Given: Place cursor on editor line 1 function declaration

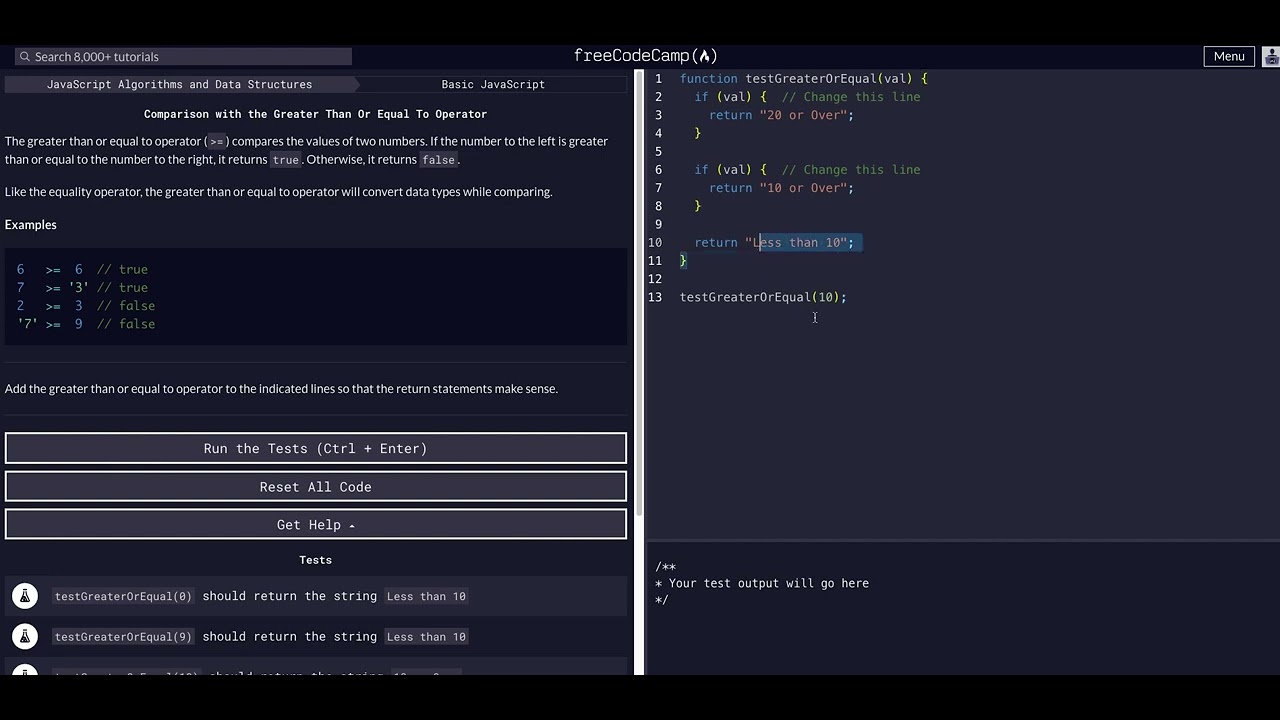Looking at the screenshot, I should pyautogui.click(x=804, y=79).
